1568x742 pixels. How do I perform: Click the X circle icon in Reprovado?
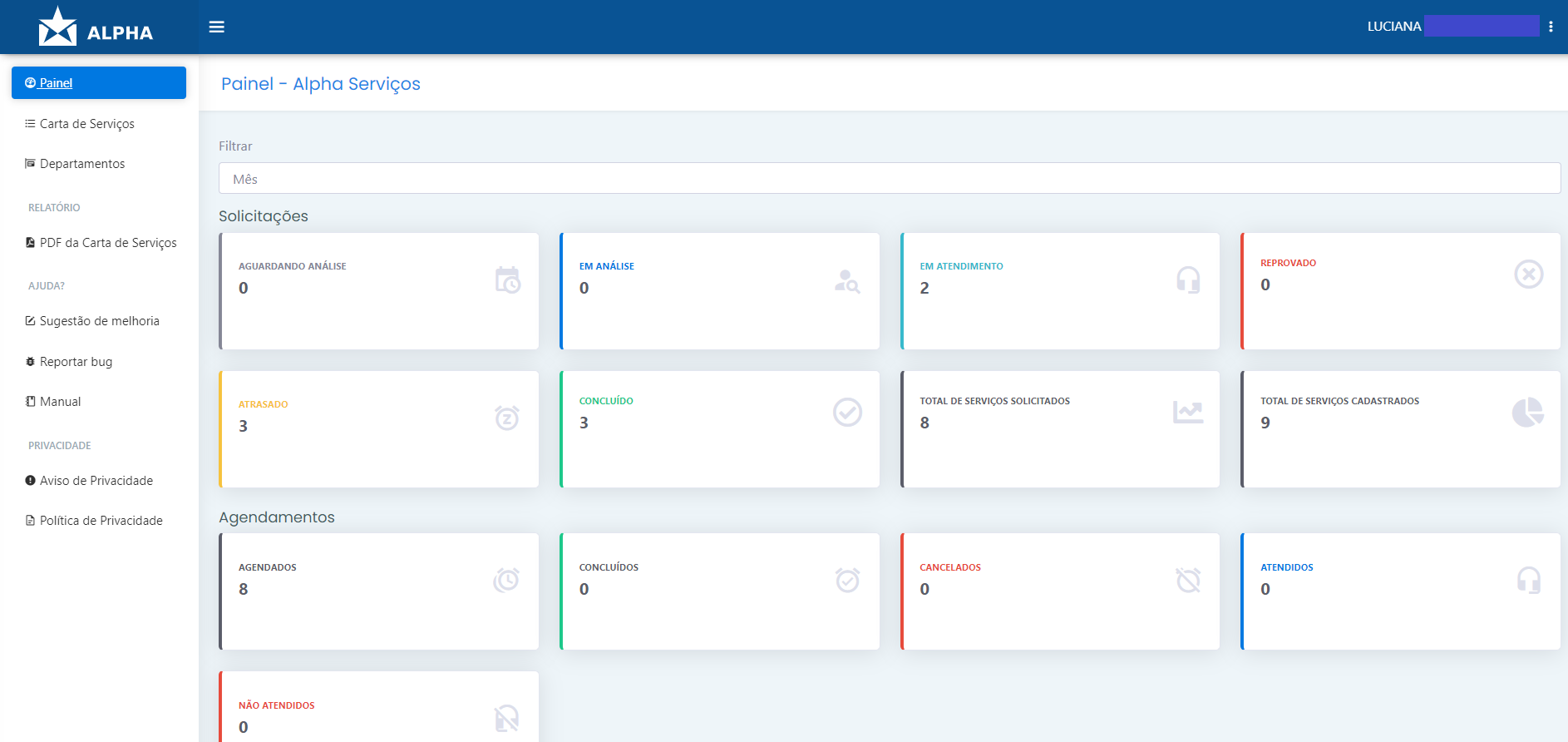[x=1528, y=275]
